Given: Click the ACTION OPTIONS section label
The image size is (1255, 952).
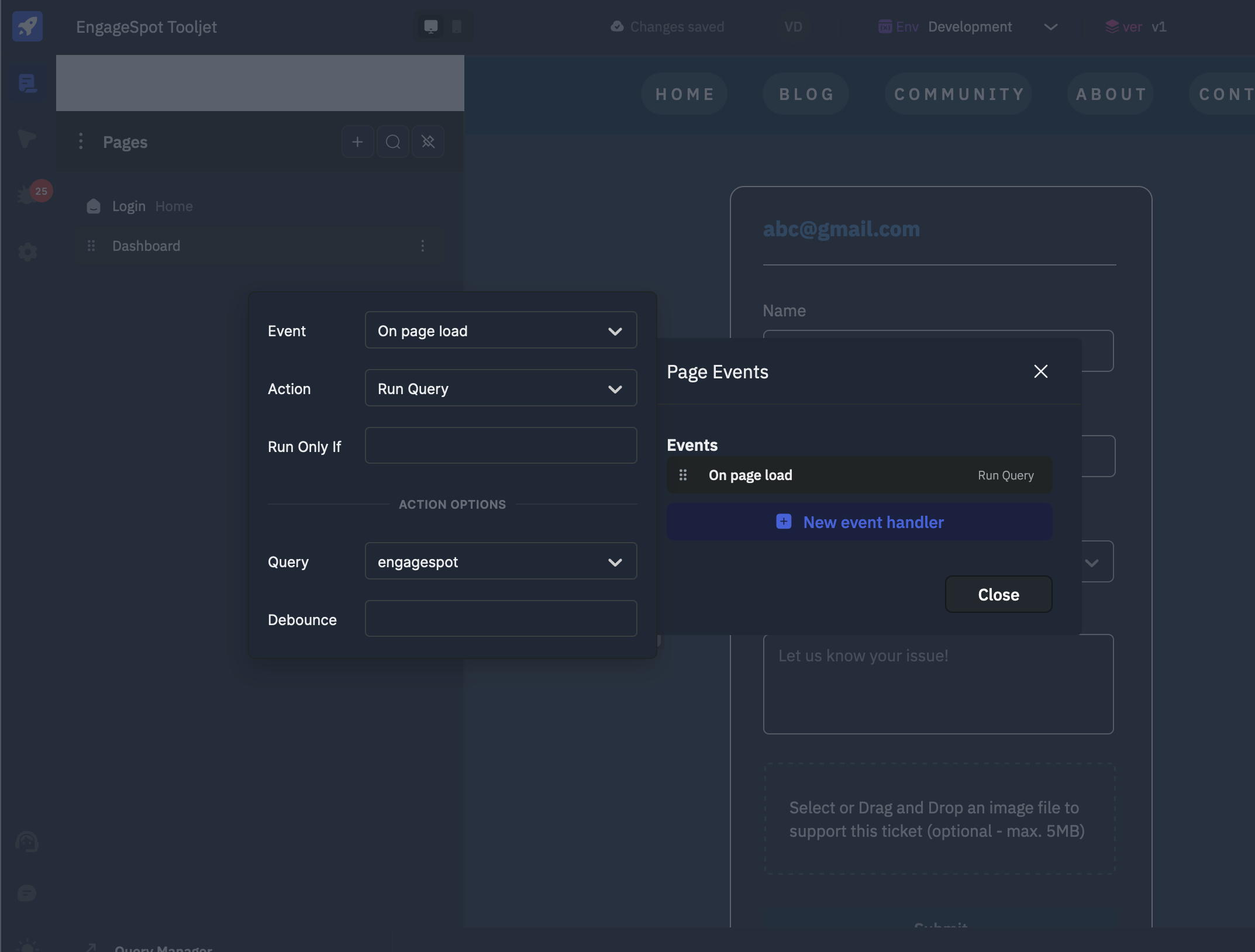Looking at the screenshot, I should tap(452, 504).
